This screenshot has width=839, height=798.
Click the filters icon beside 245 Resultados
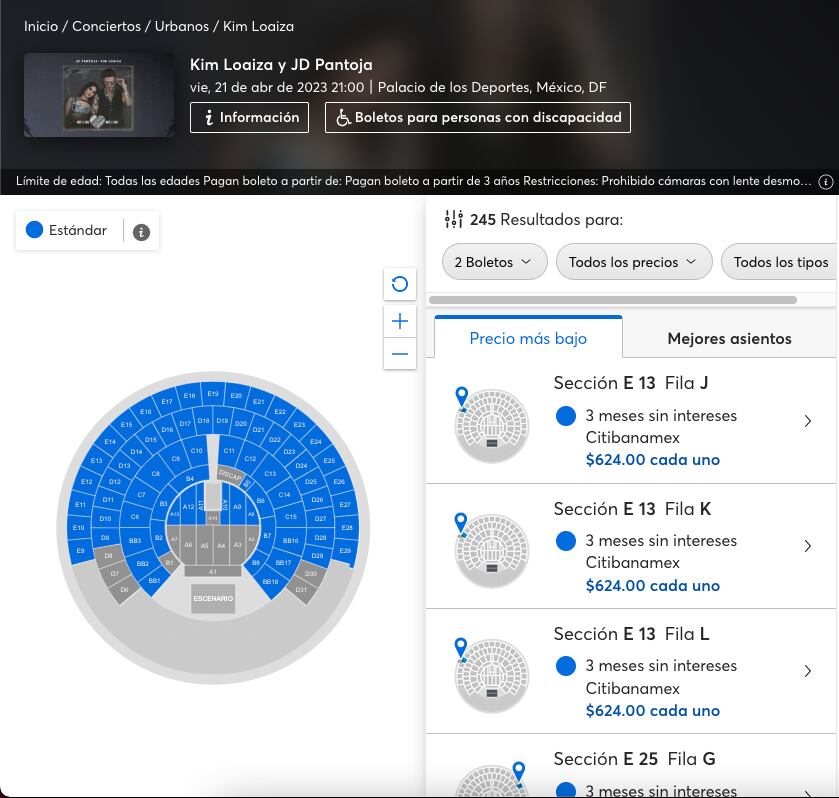point(454,218)
